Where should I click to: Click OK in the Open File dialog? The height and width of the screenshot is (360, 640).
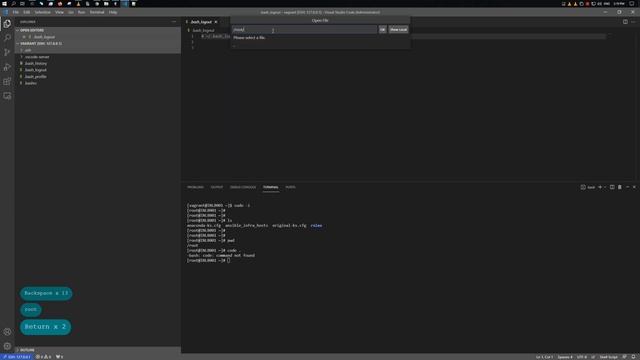pyautogui.click(x=382, y=29)
